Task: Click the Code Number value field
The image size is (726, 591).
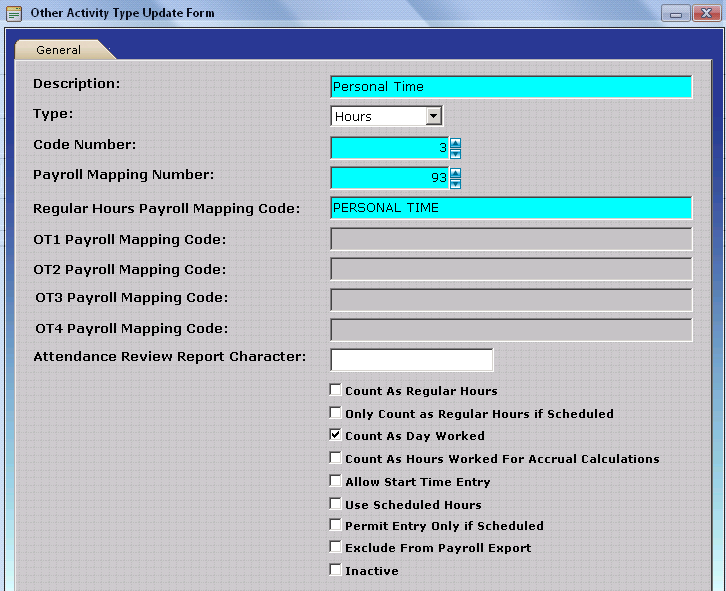Action: (389, 148)
